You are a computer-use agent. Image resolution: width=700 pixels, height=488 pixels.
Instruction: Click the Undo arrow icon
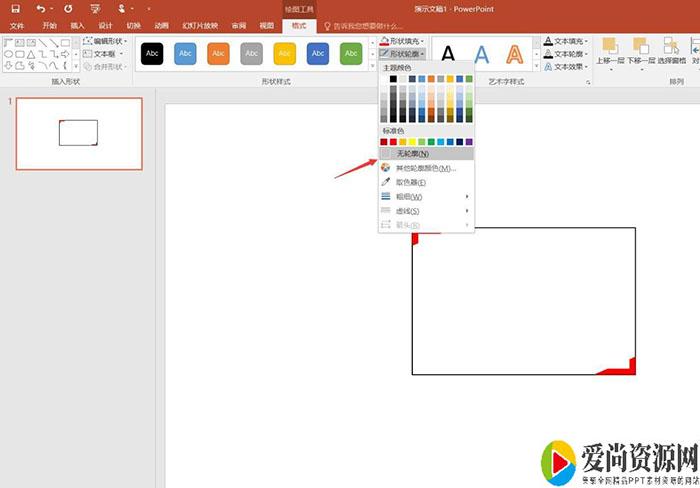(40, 8)
